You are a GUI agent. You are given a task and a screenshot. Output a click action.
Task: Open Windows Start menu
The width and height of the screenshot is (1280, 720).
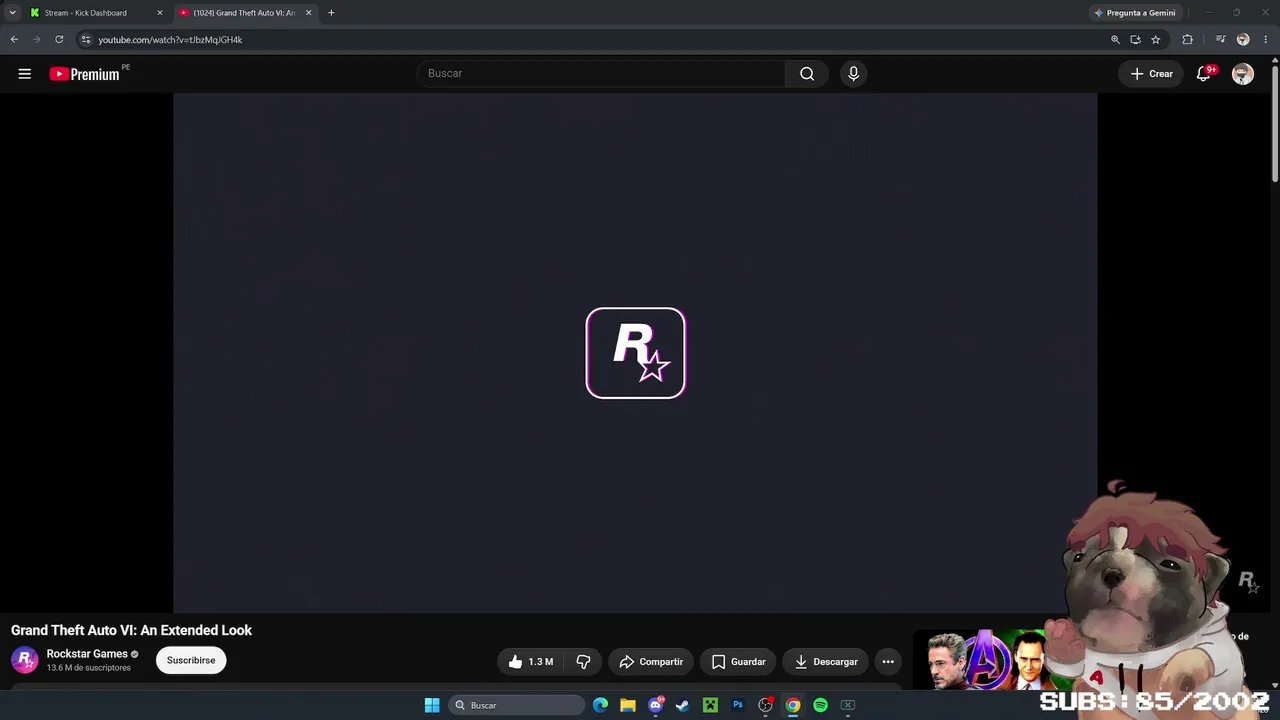pos(432,705)
